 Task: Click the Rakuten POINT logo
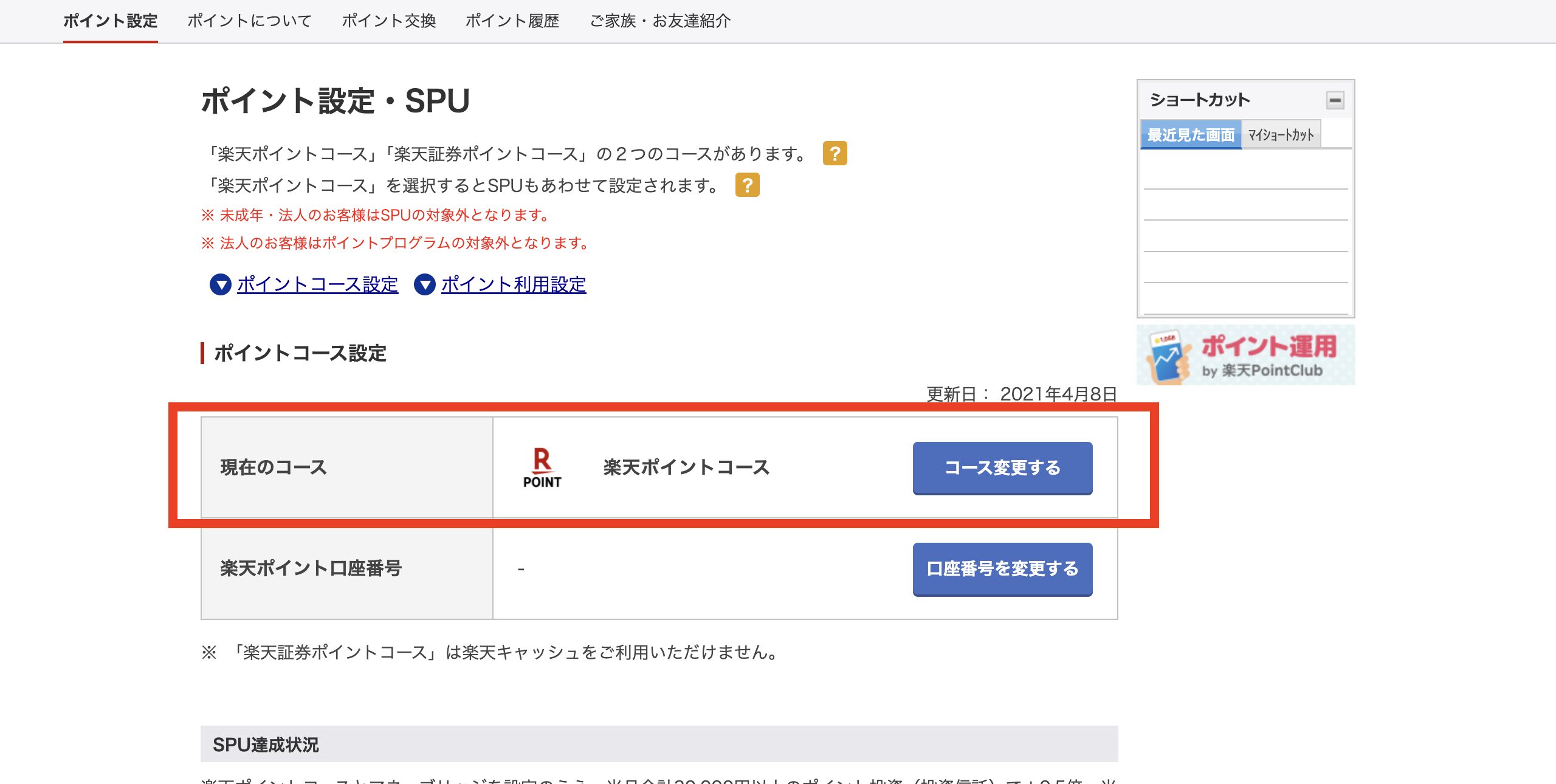(x=542, y=468)
